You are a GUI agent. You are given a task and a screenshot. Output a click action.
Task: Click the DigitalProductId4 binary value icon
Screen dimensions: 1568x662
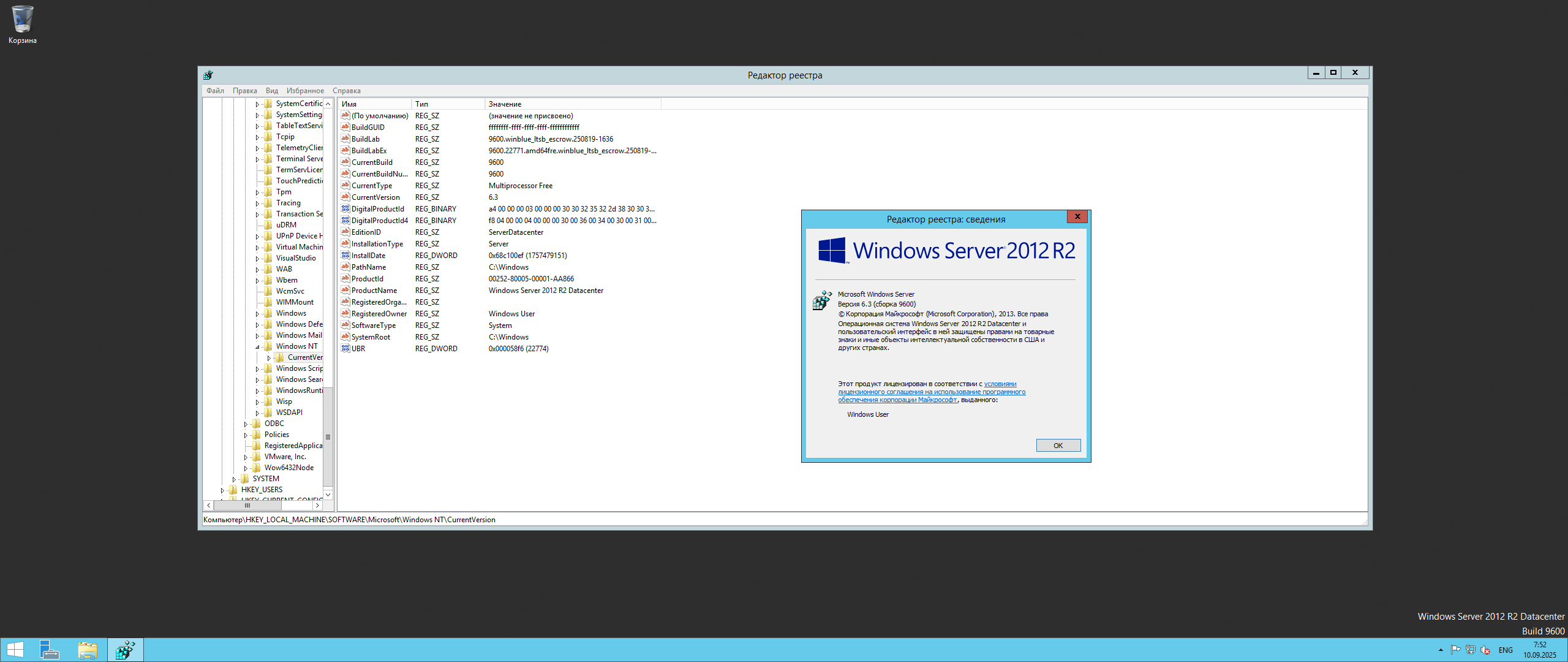point(345,220)
